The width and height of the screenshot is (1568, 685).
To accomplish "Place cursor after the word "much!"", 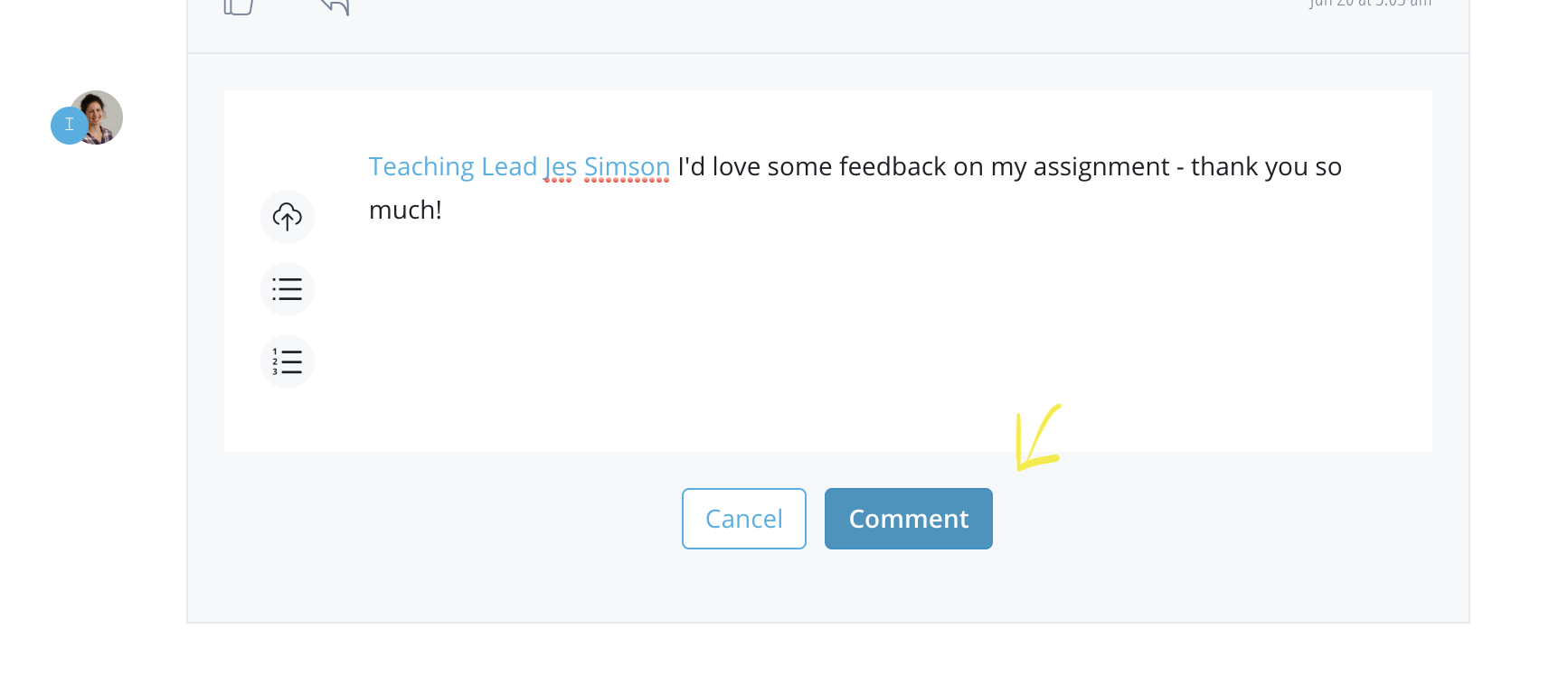I will point(443,211).
